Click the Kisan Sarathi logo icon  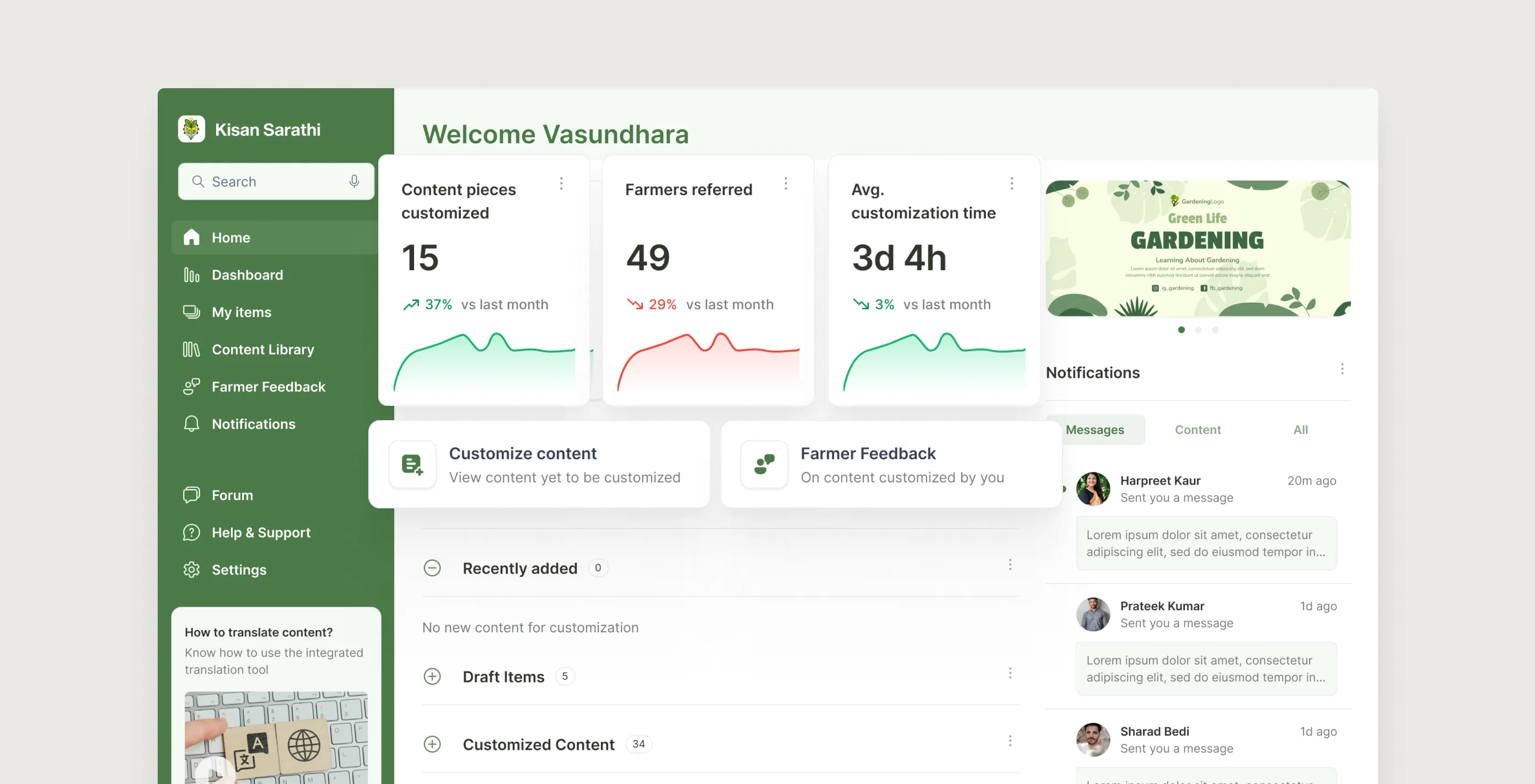[x=191, y=129]
